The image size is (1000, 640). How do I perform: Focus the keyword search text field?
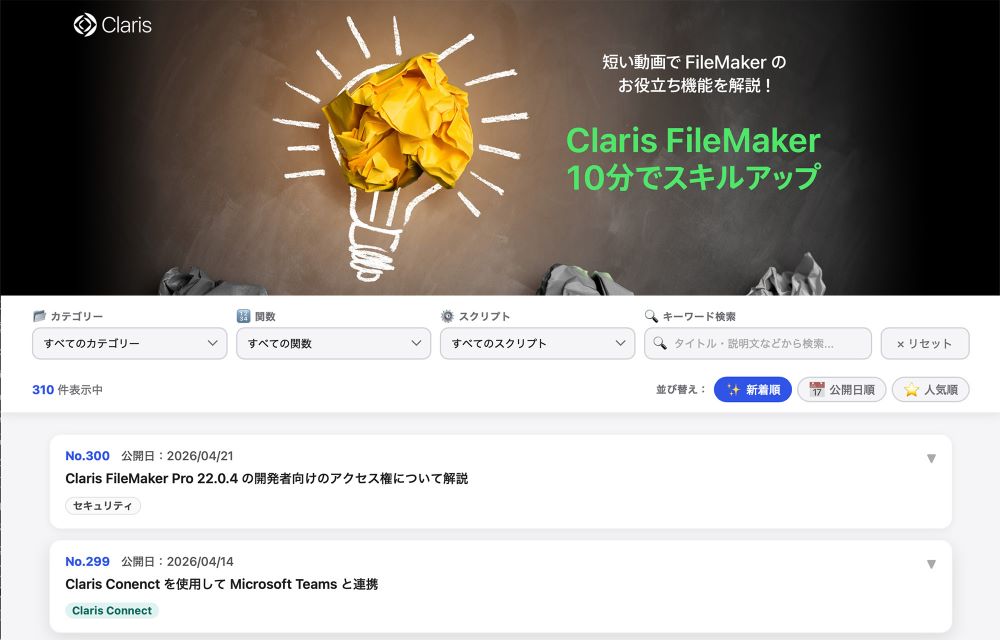(x=758, y=343)
